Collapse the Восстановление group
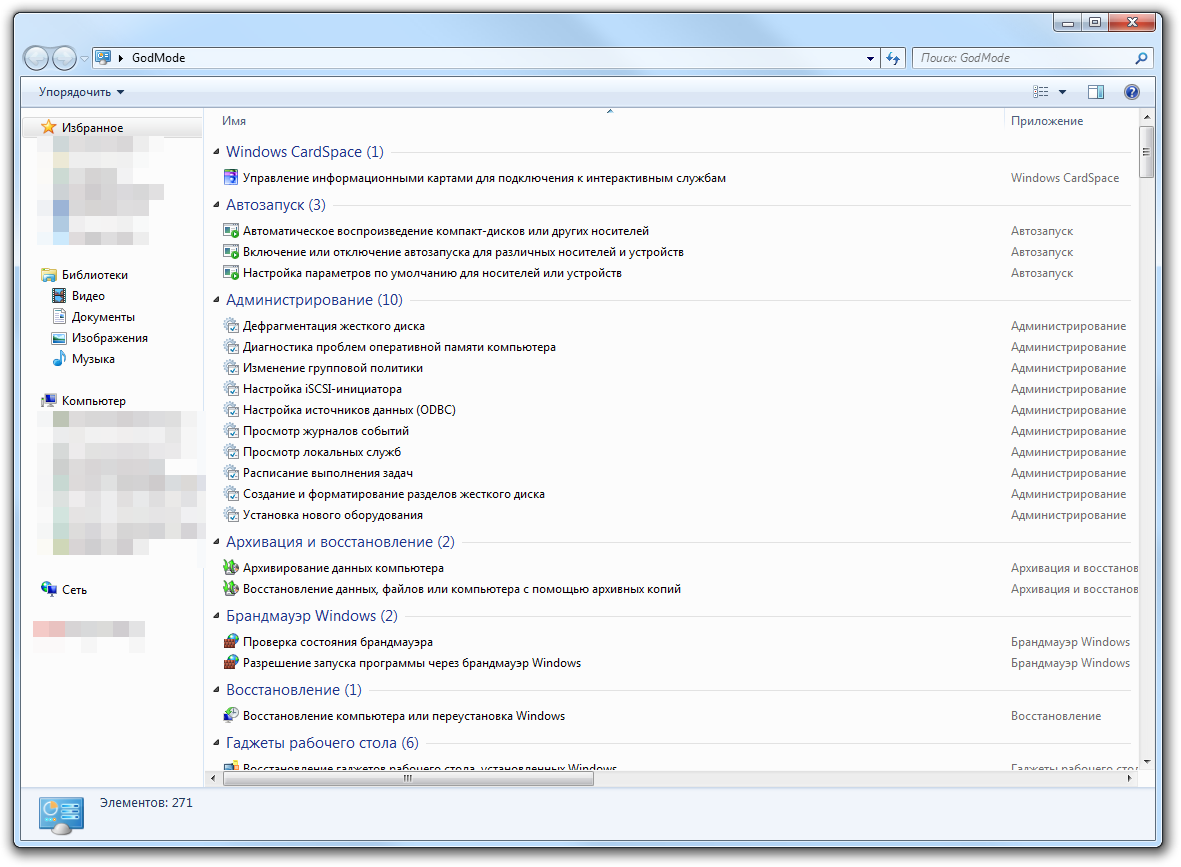 [x=216, y=689]
